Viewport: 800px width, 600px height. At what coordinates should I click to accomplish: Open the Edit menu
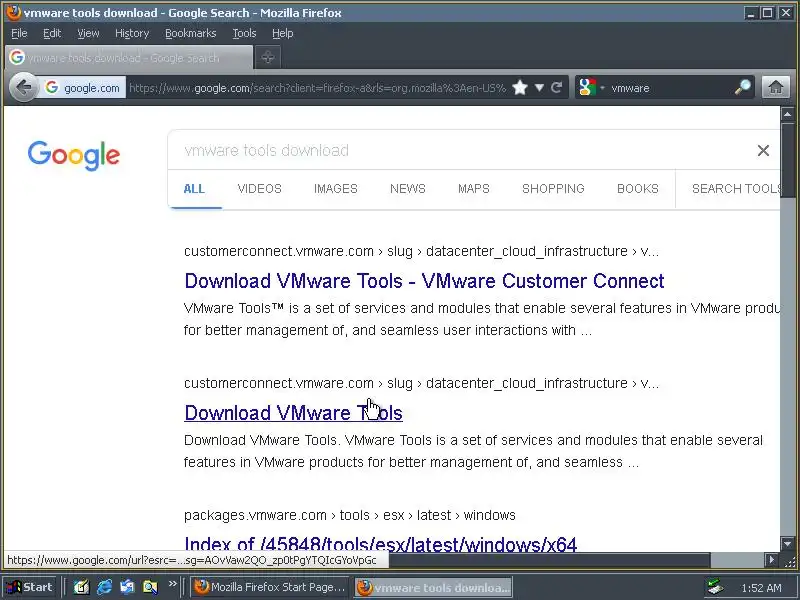52,33
